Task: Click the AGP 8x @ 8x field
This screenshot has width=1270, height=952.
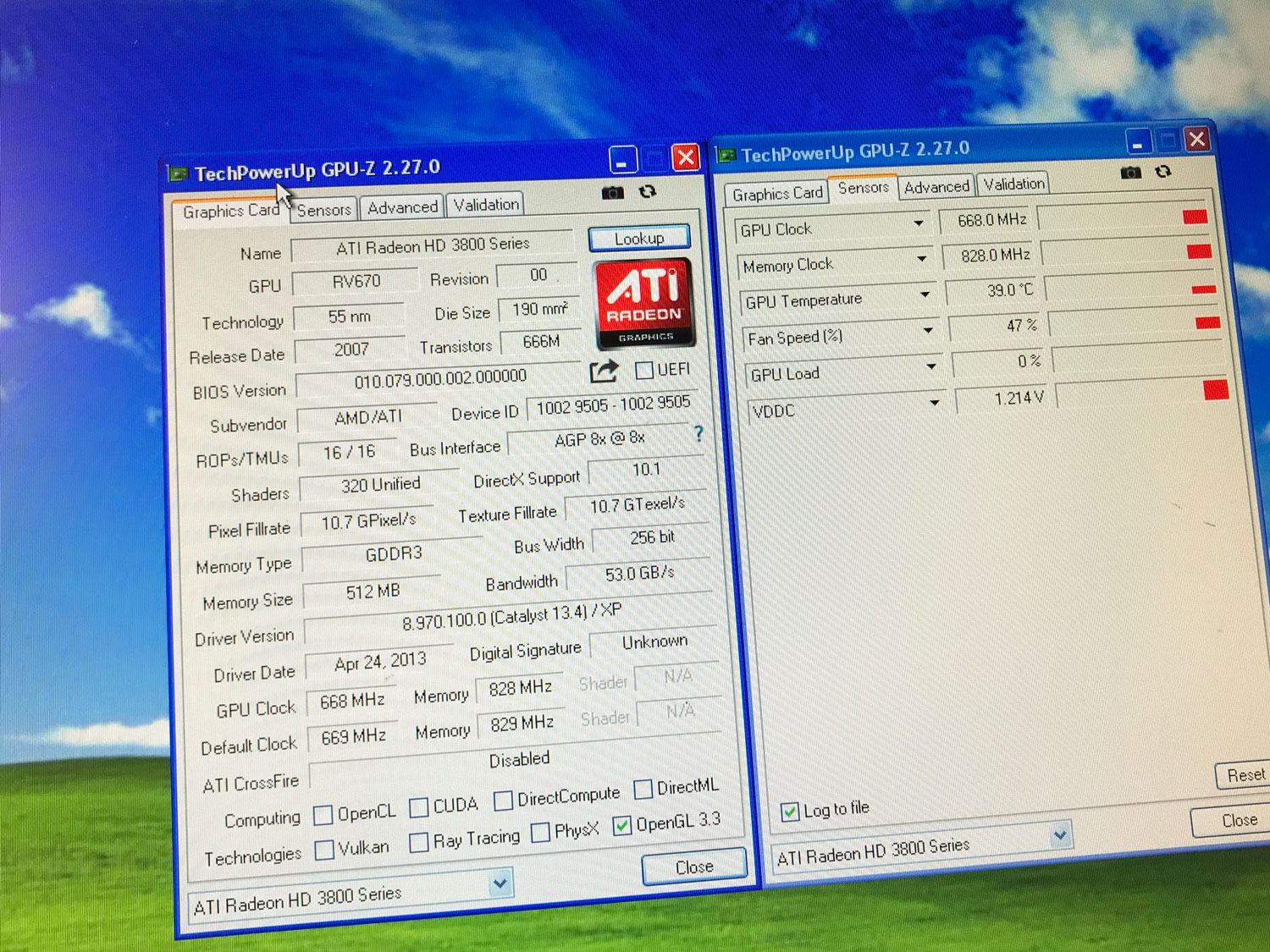Action: click(x=600, y=440)
